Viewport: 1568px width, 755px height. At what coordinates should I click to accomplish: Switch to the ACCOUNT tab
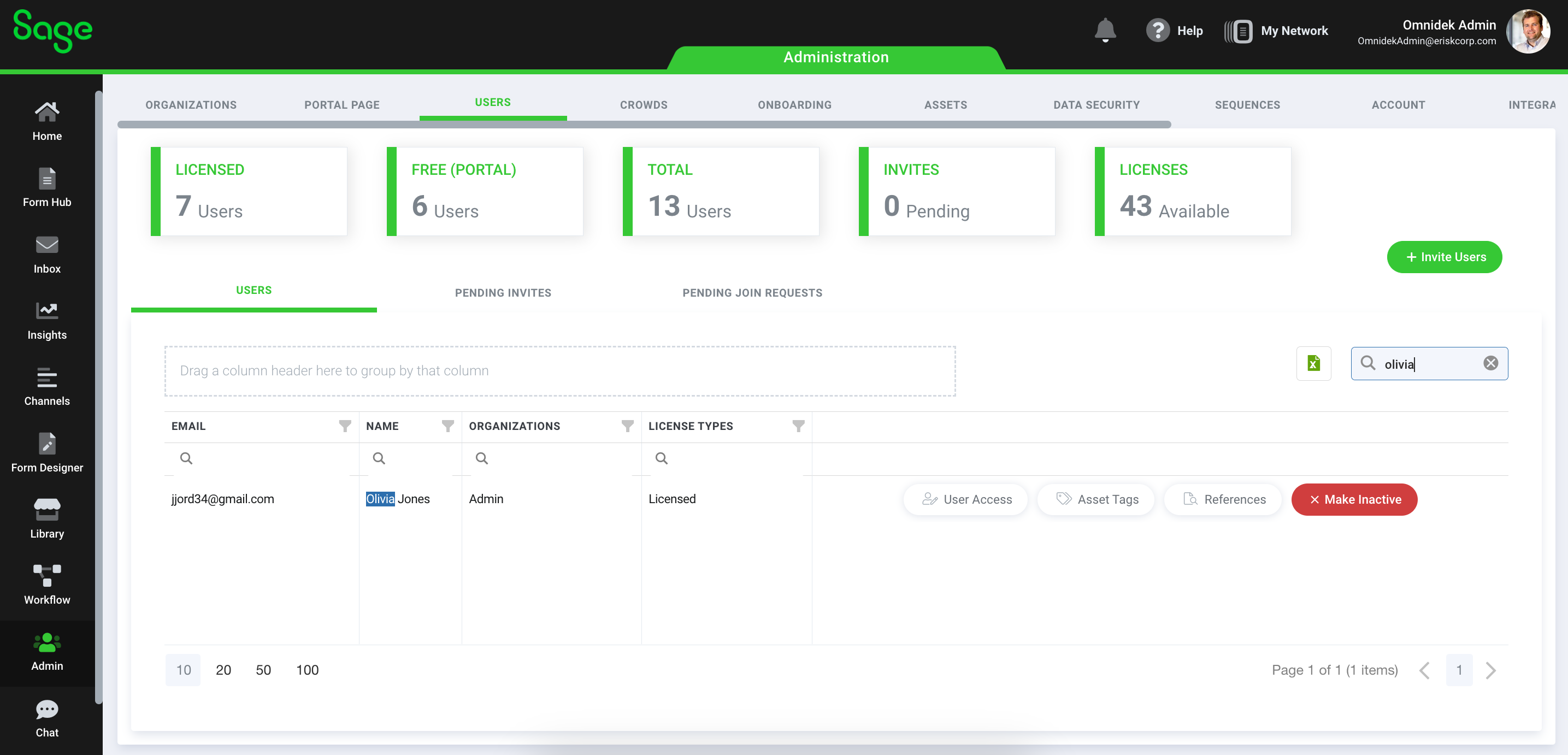point(1398,105)
